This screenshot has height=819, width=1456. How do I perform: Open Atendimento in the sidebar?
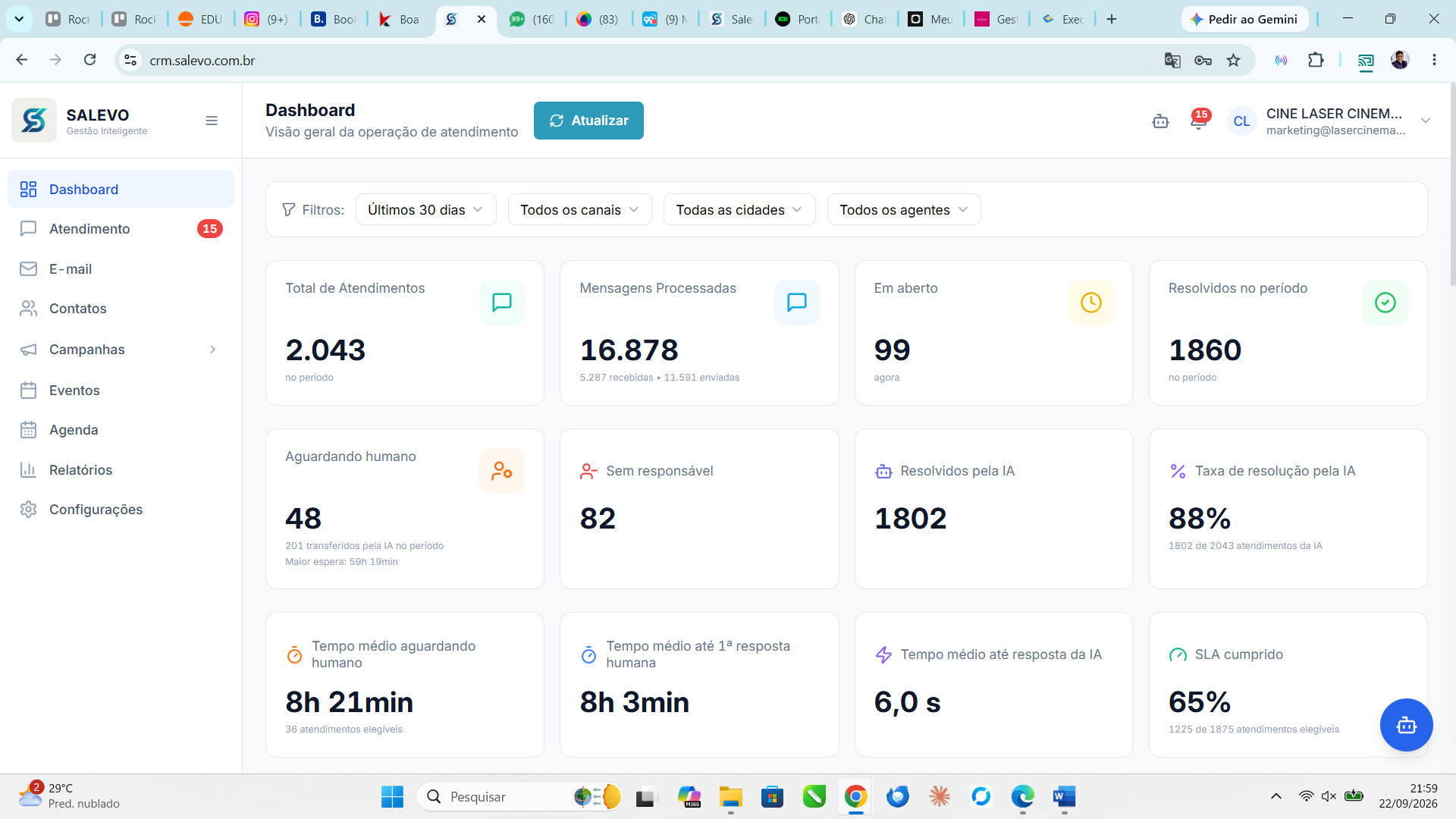(121, 228)
